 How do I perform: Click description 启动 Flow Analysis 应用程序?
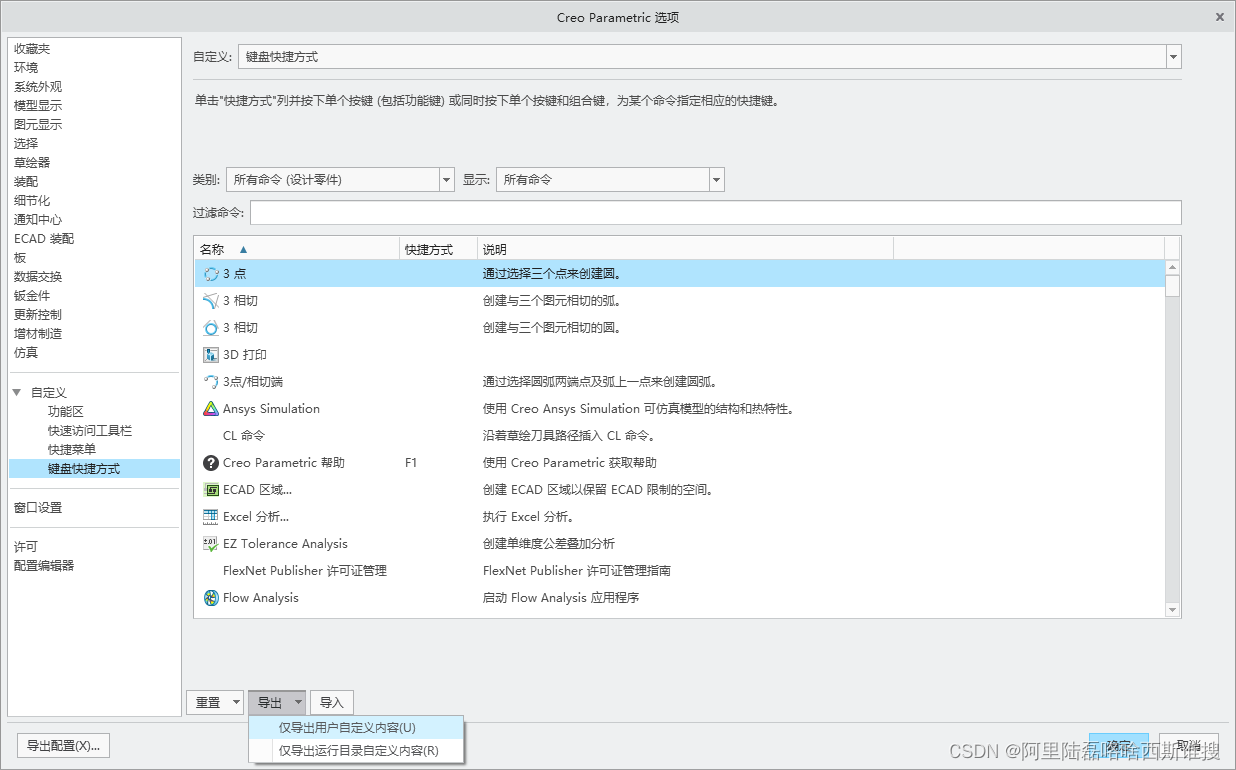pos(561,598)
